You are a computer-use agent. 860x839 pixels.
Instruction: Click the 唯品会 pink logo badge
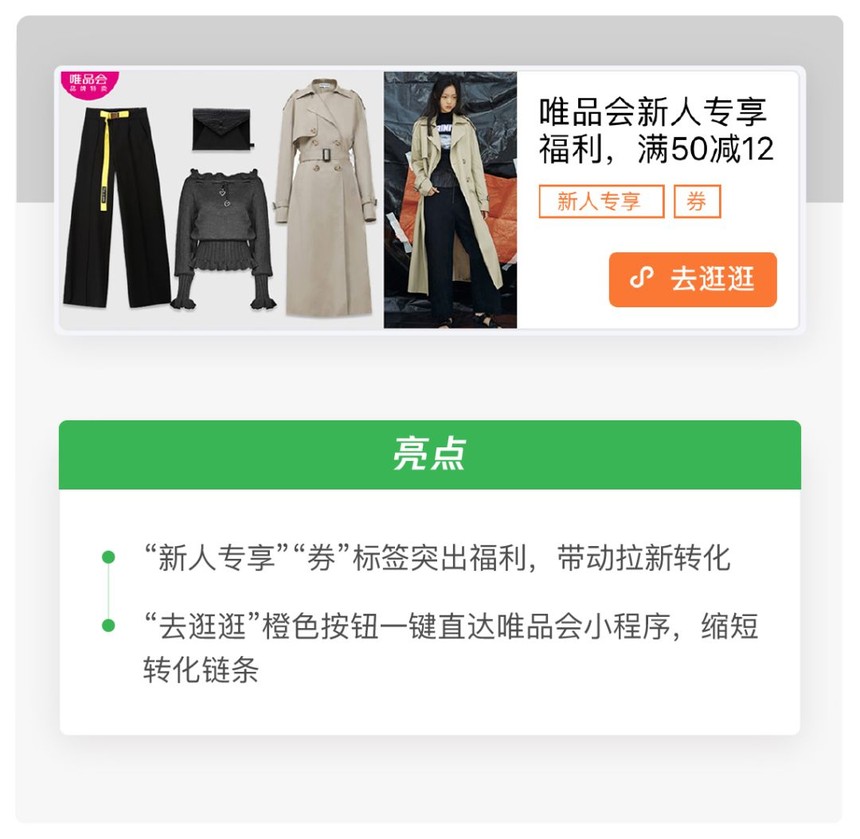[89, 84]
